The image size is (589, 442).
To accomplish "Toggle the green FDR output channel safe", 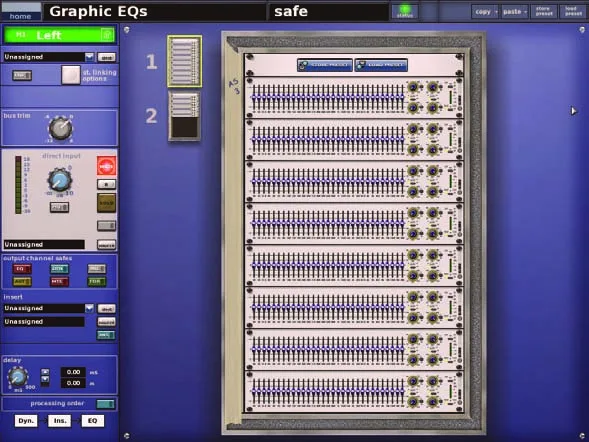I will 97,281.
